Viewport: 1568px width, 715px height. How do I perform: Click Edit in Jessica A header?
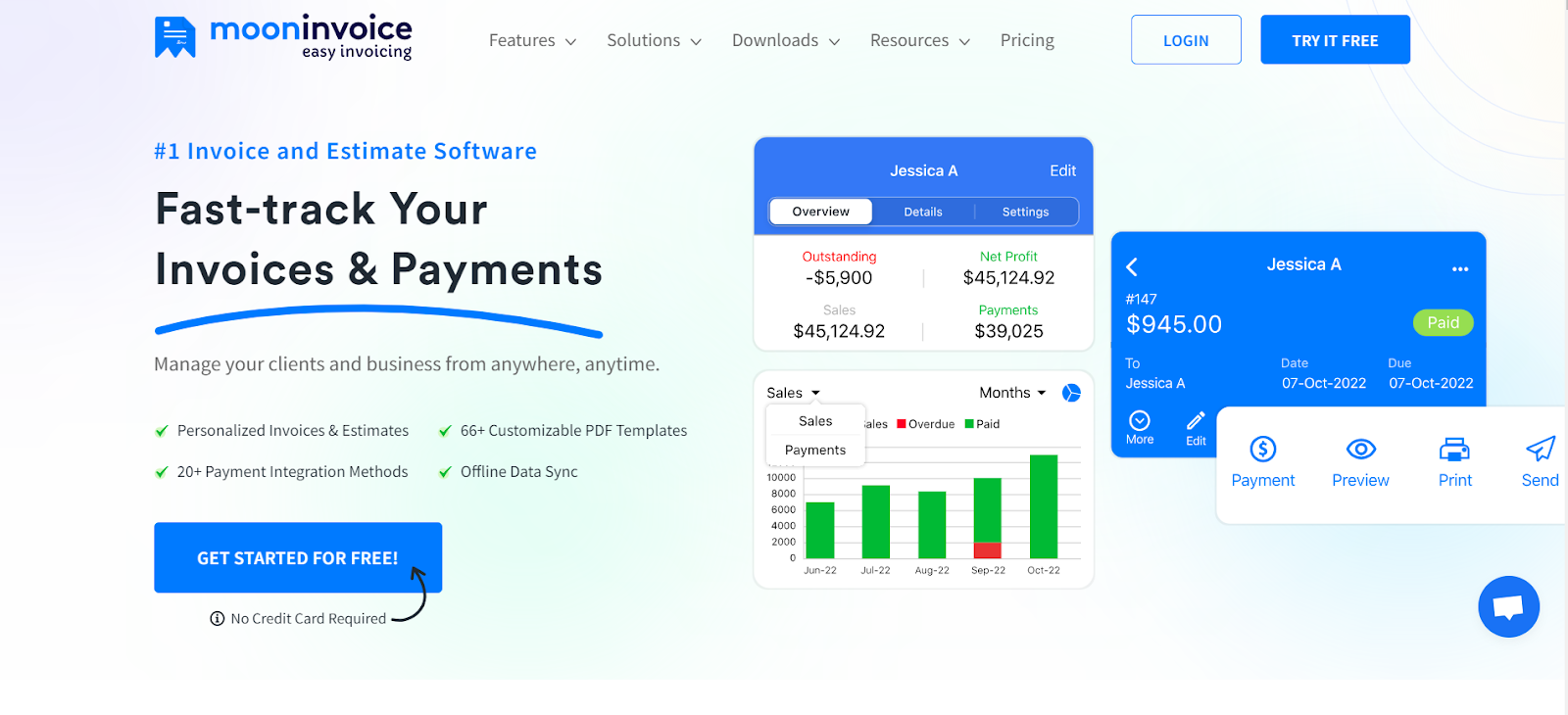coord(1063,170)
